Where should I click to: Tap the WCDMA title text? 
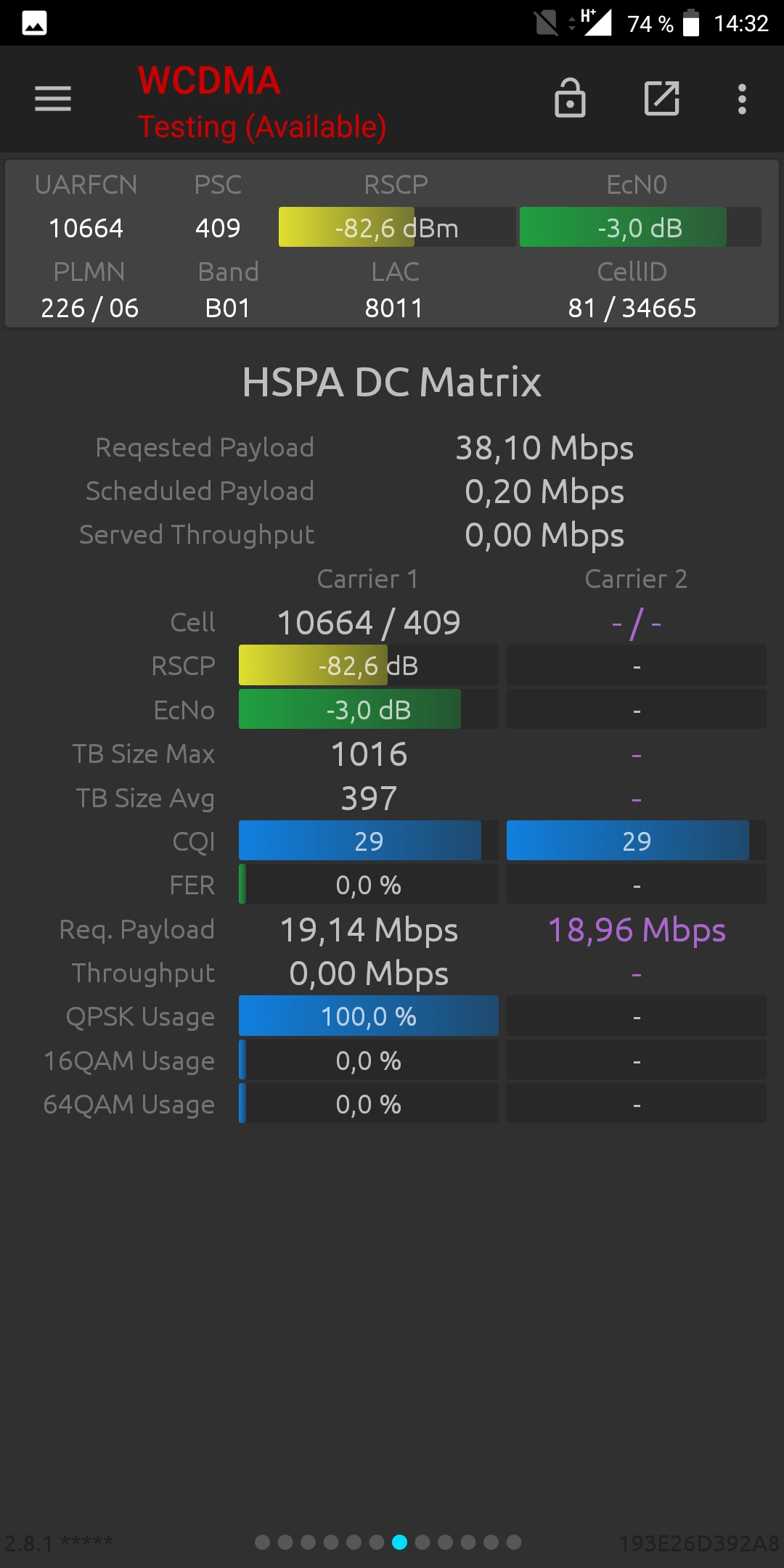click(x=209, y=81)
